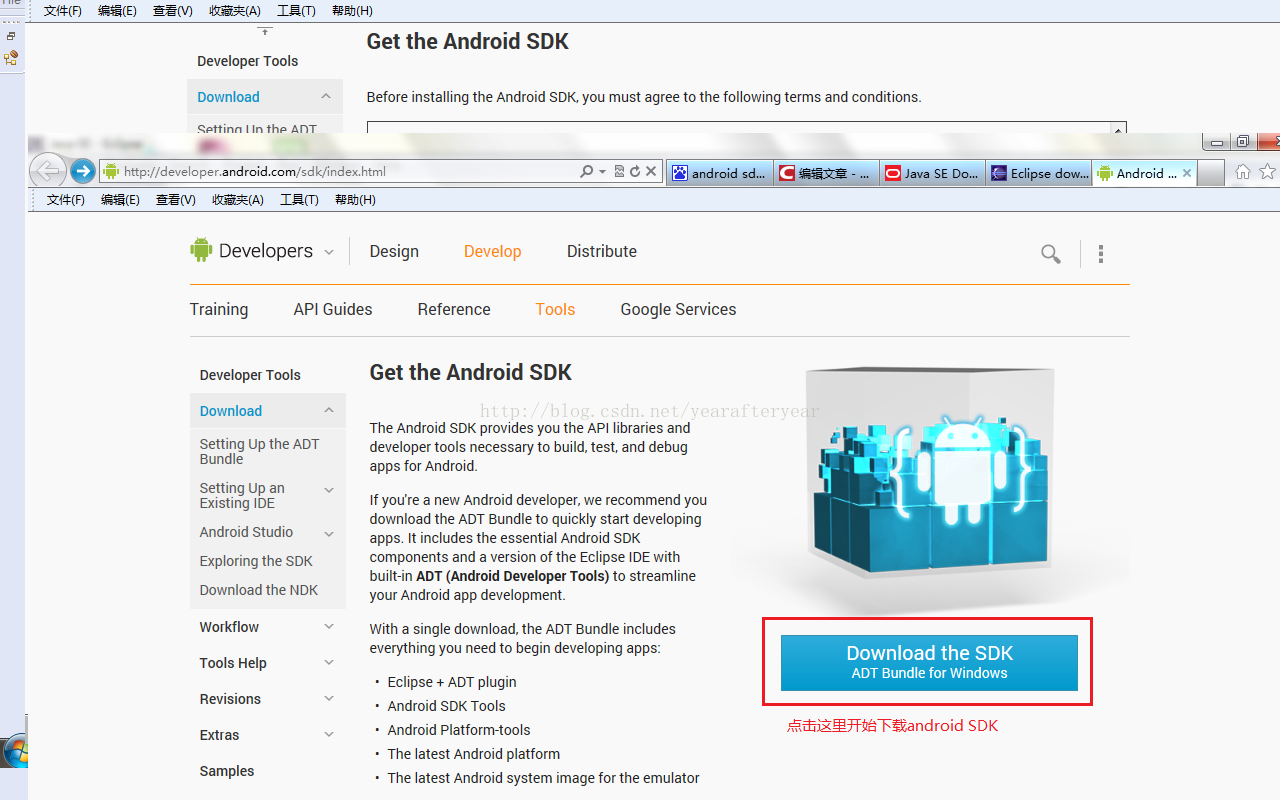Switch to the 'android sd...' browser tab
This screenshot has width=1280, height=800.
point(719,173)
